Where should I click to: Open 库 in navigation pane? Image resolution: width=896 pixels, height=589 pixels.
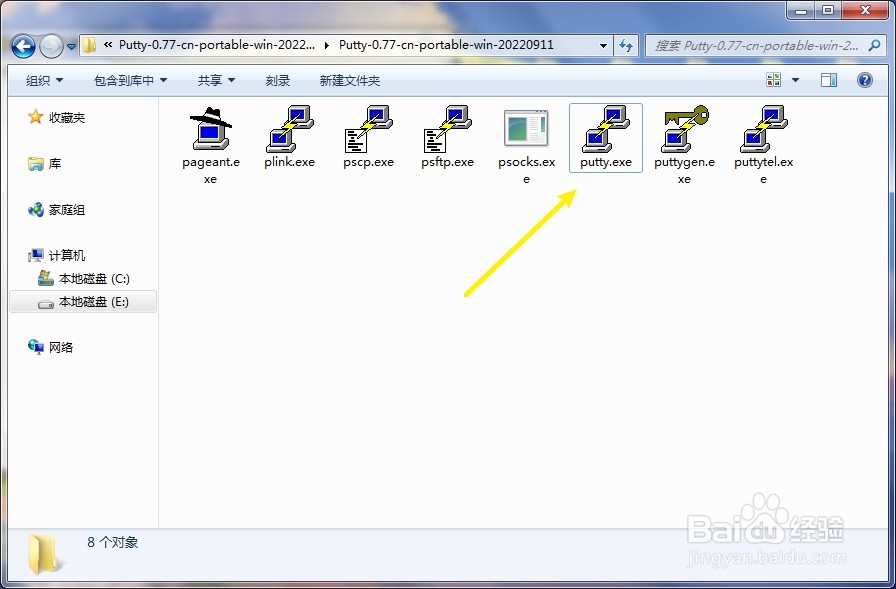[x=55, y=164]
